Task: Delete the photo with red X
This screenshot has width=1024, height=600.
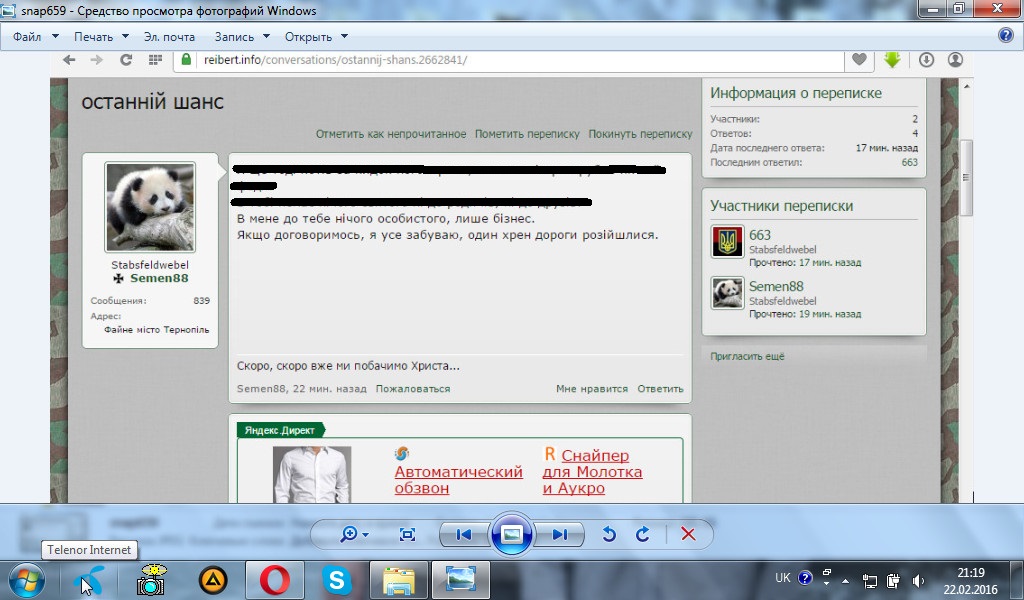Action: [x=688, y=535]
